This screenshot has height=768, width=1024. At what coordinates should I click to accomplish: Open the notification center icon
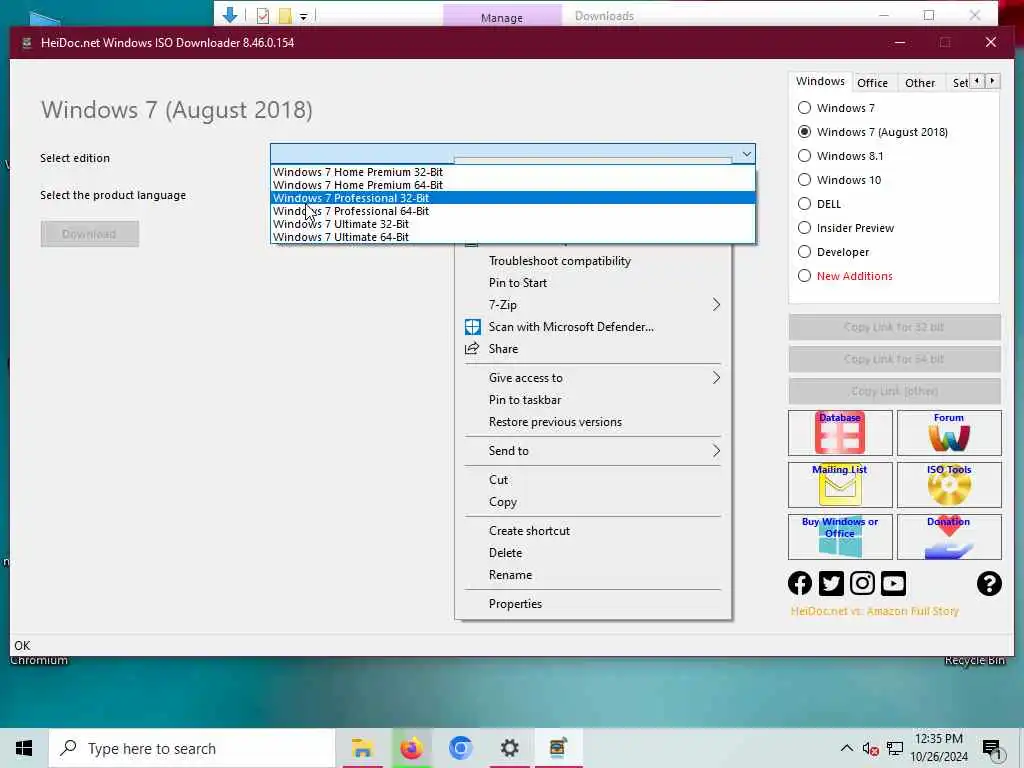tap(993, 748)
